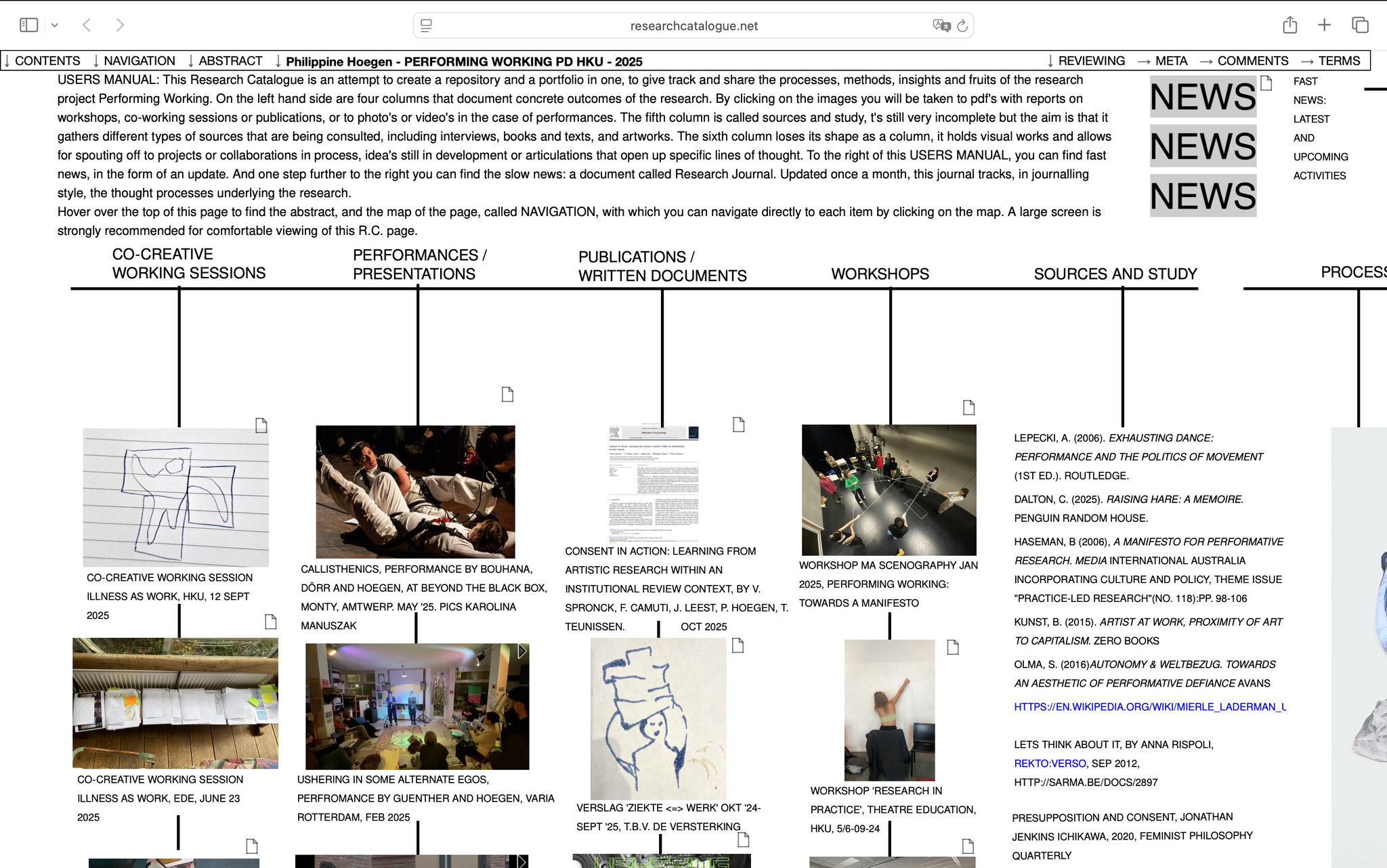Follow the REKTO:VERSO link
The image size is (1387, 868).
point(1050,764)
